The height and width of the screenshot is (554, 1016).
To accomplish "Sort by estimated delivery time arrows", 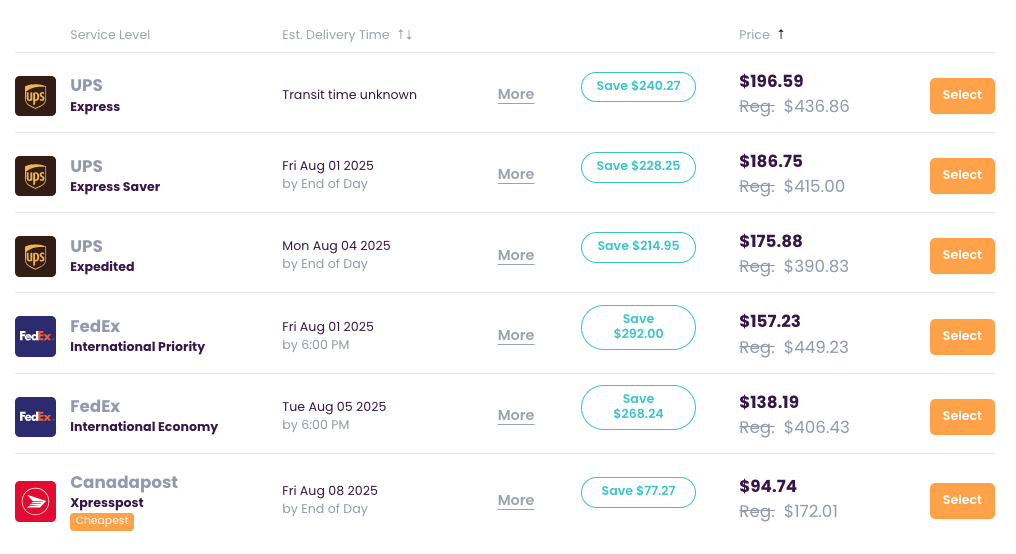I will tap(405, 35).
